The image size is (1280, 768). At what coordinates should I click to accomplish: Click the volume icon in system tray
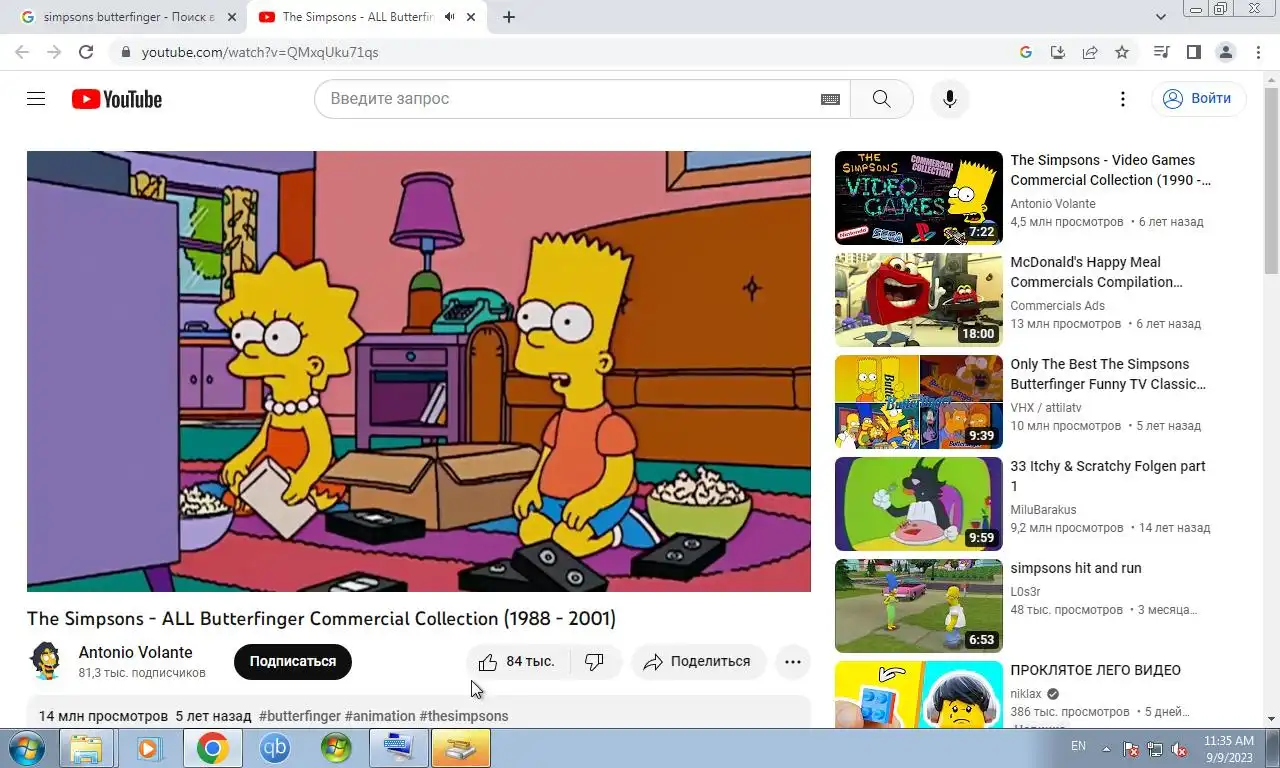click(x=1178, y=748)
